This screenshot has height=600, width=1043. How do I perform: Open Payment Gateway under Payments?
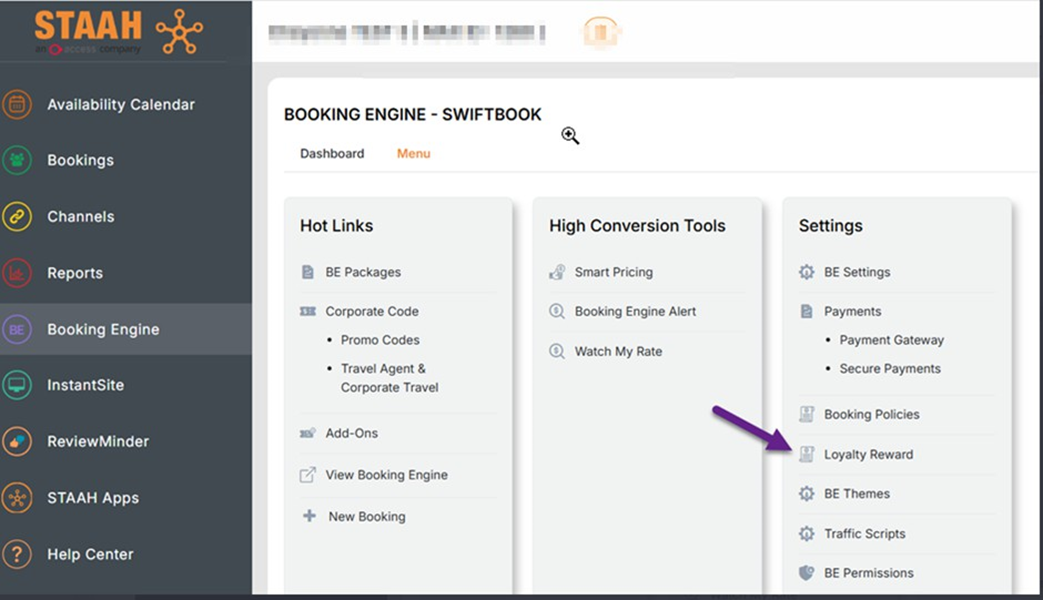pos(891,340)
